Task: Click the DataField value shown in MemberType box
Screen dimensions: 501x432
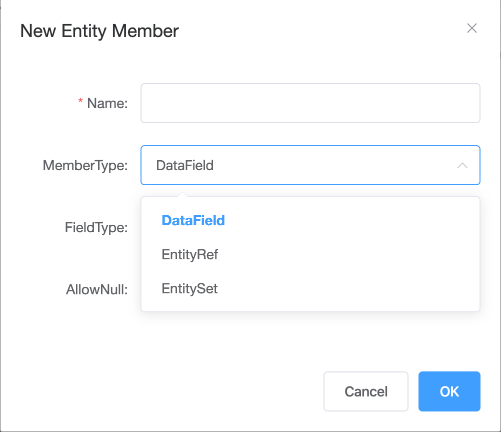Action: point(185,165)
